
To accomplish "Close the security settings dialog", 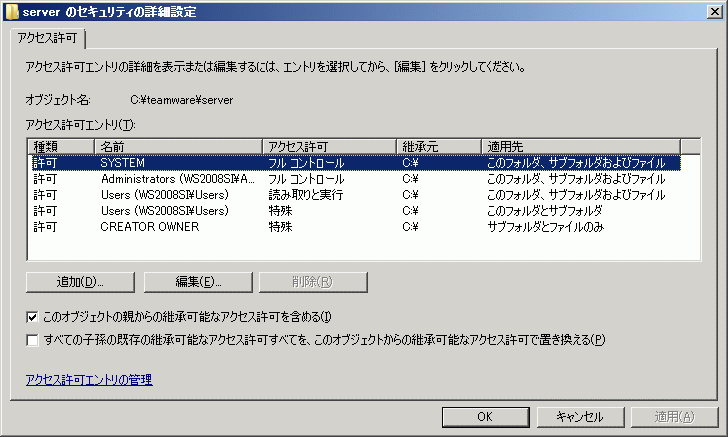I will (714, 12).
